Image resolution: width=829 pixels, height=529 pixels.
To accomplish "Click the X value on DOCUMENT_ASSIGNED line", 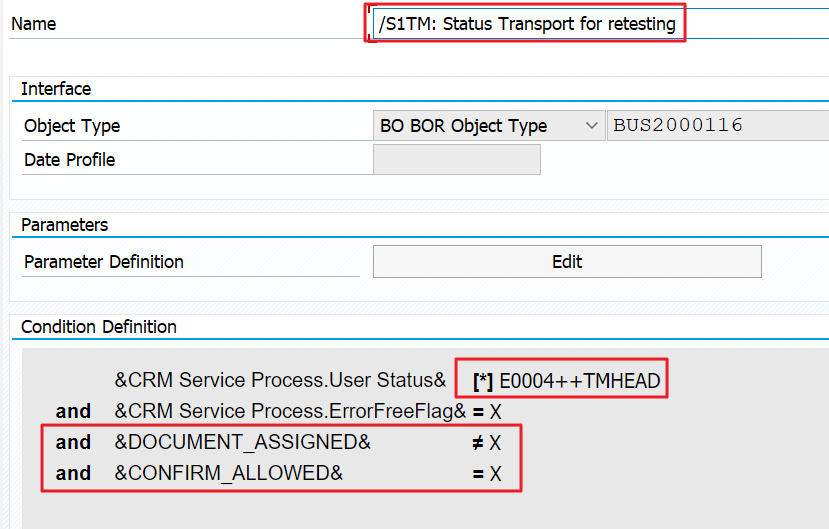I will click(495, 442).
